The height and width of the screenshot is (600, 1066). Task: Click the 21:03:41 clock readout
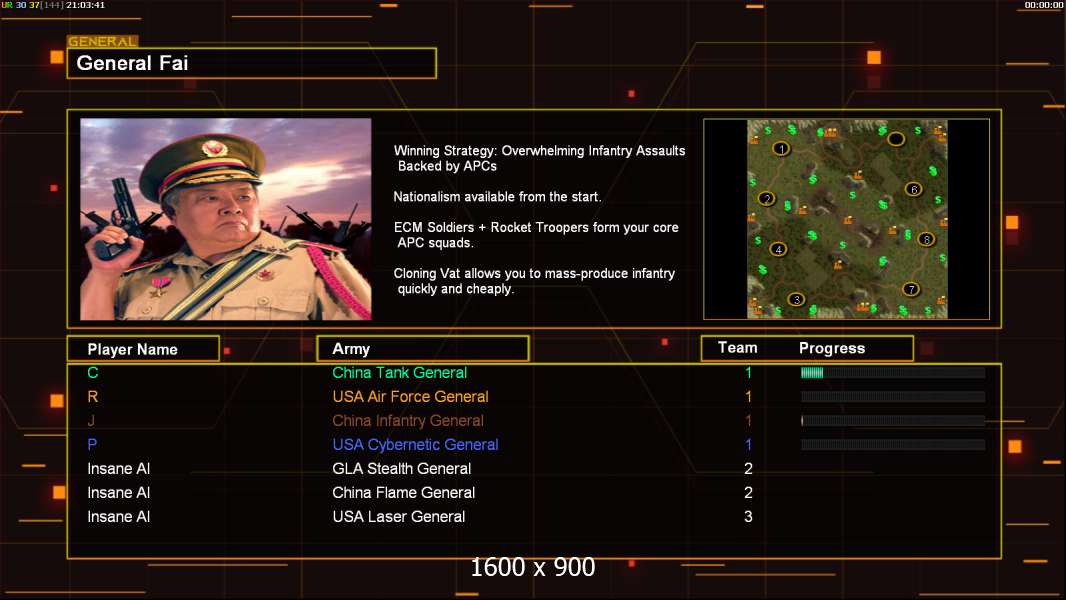[86, 5]
